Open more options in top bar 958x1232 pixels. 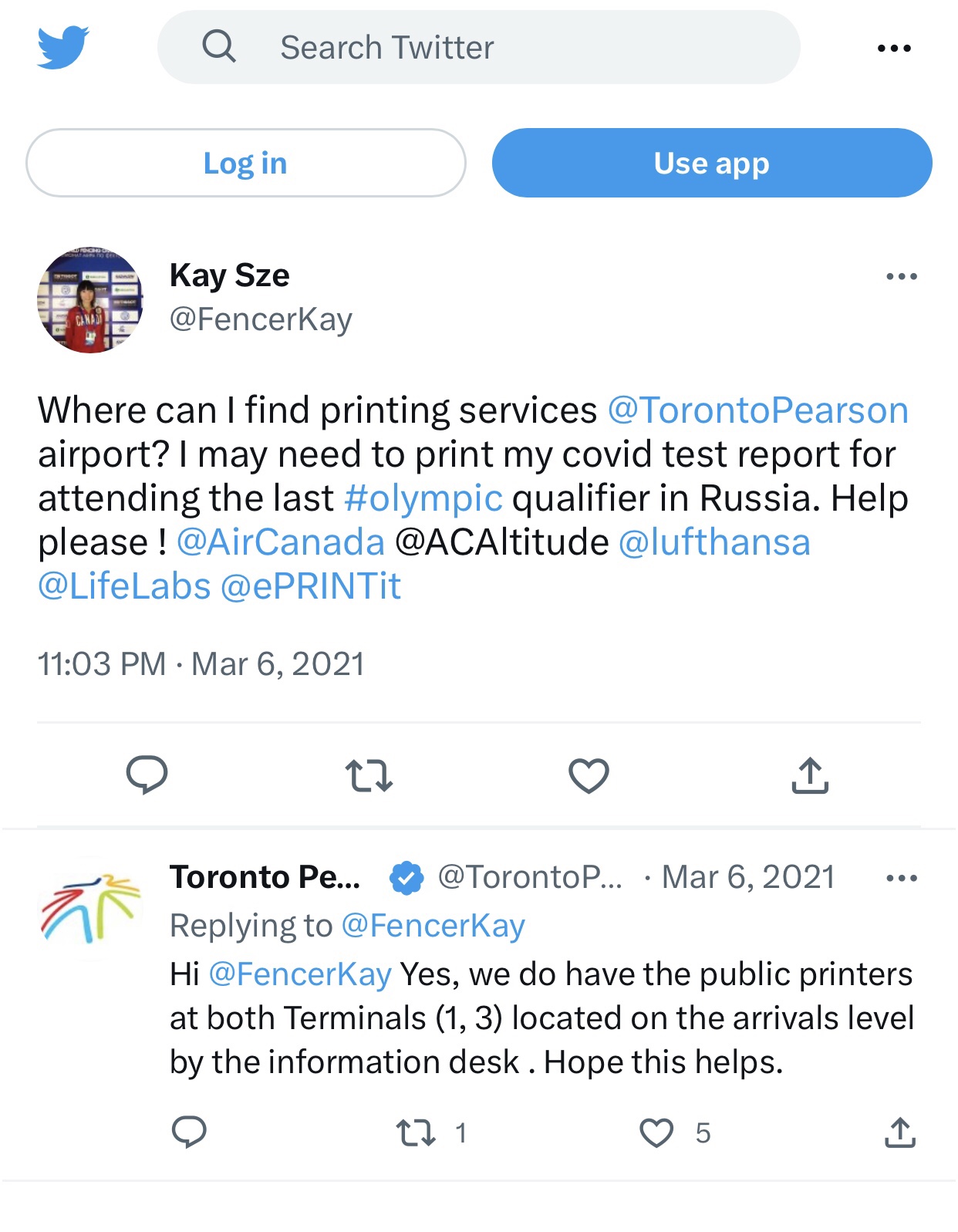(894, 49)
